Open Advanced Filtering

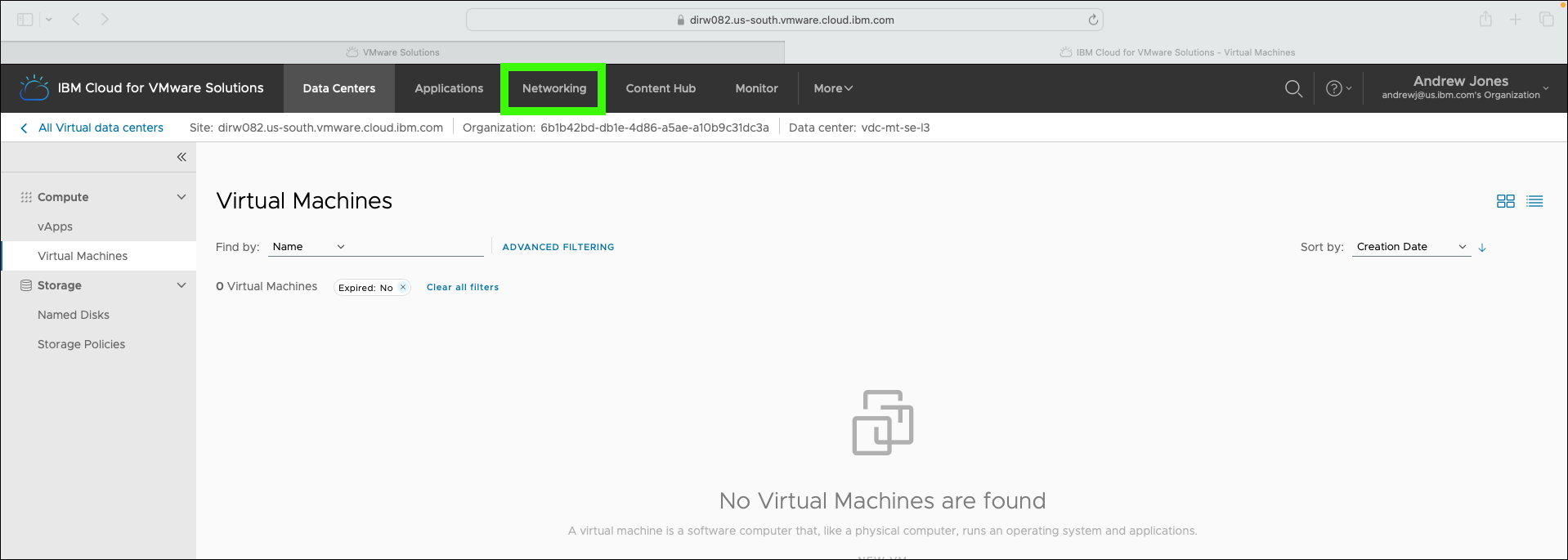click(x=558, y=247)
